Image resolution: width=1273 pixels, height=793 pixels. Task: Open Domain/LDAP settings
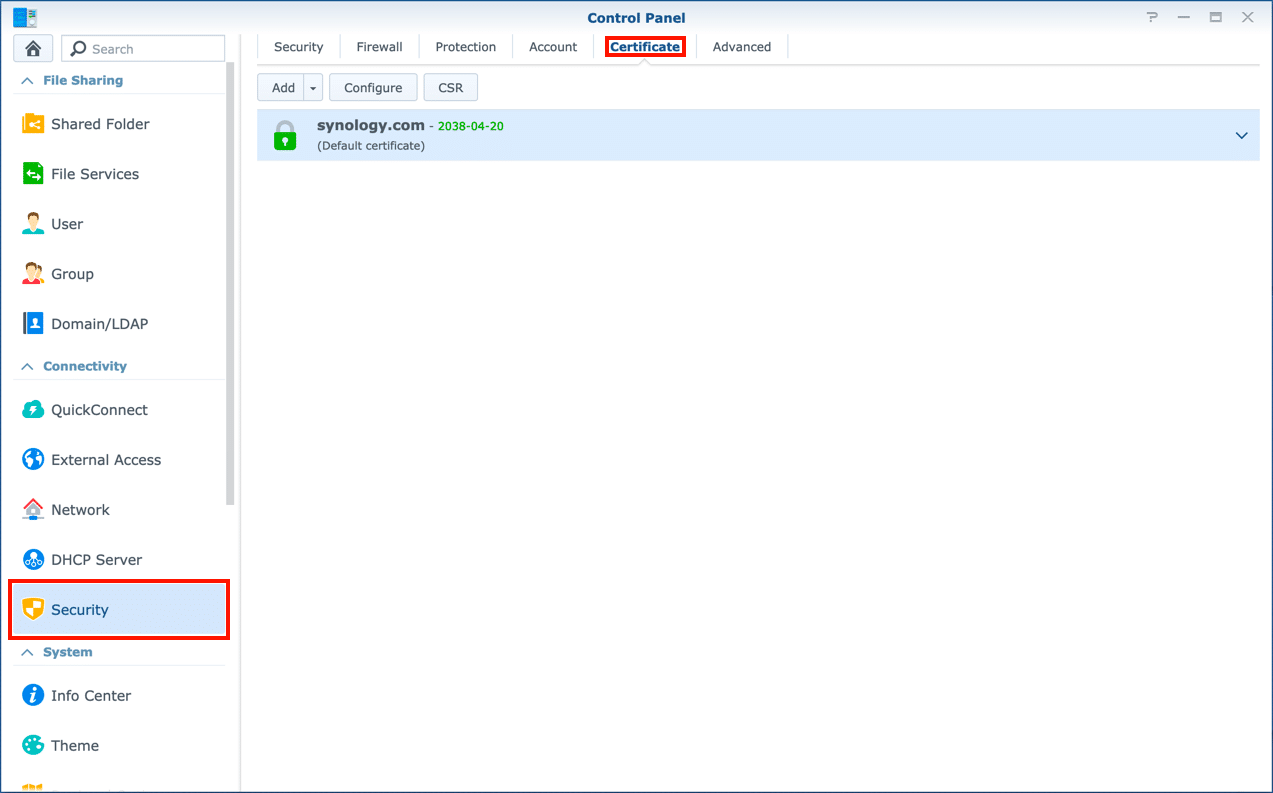pyautogui.click(x=99, y=324)
